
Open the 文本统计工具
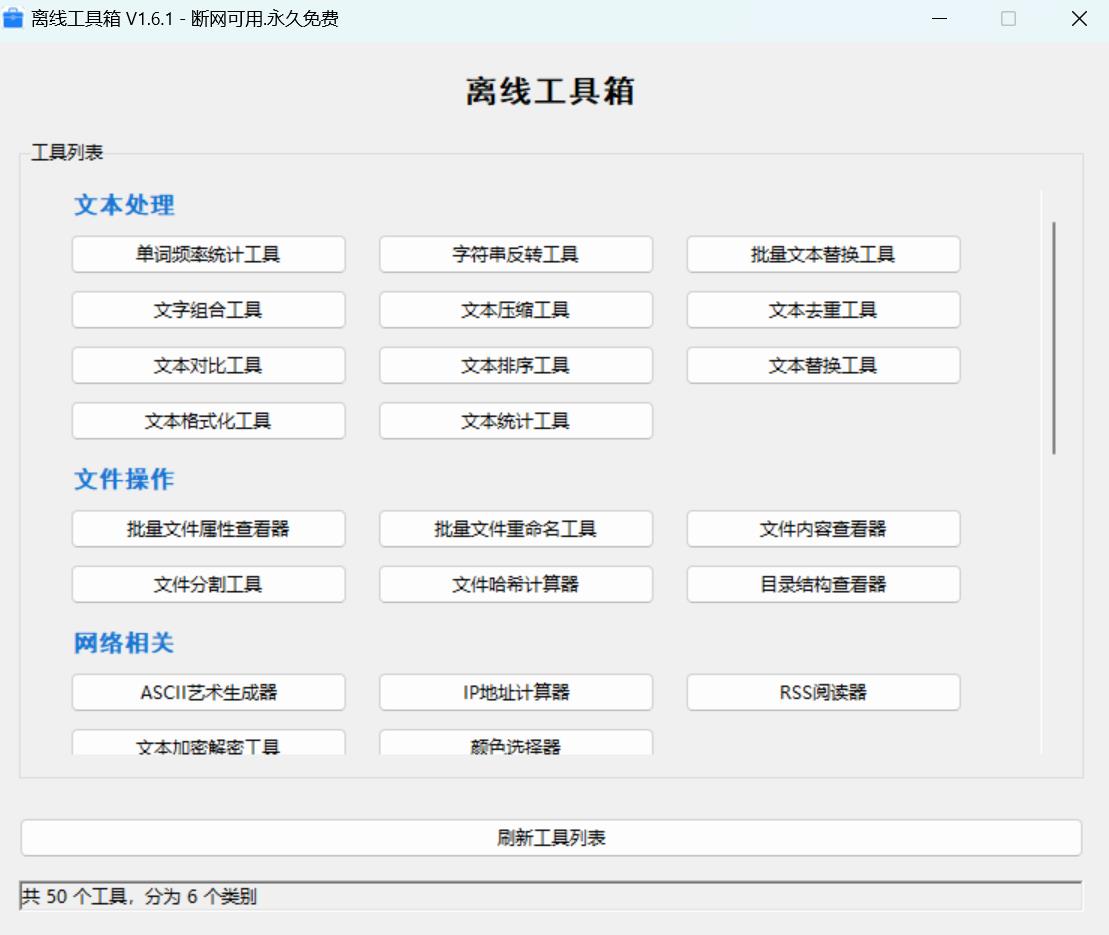515,421
